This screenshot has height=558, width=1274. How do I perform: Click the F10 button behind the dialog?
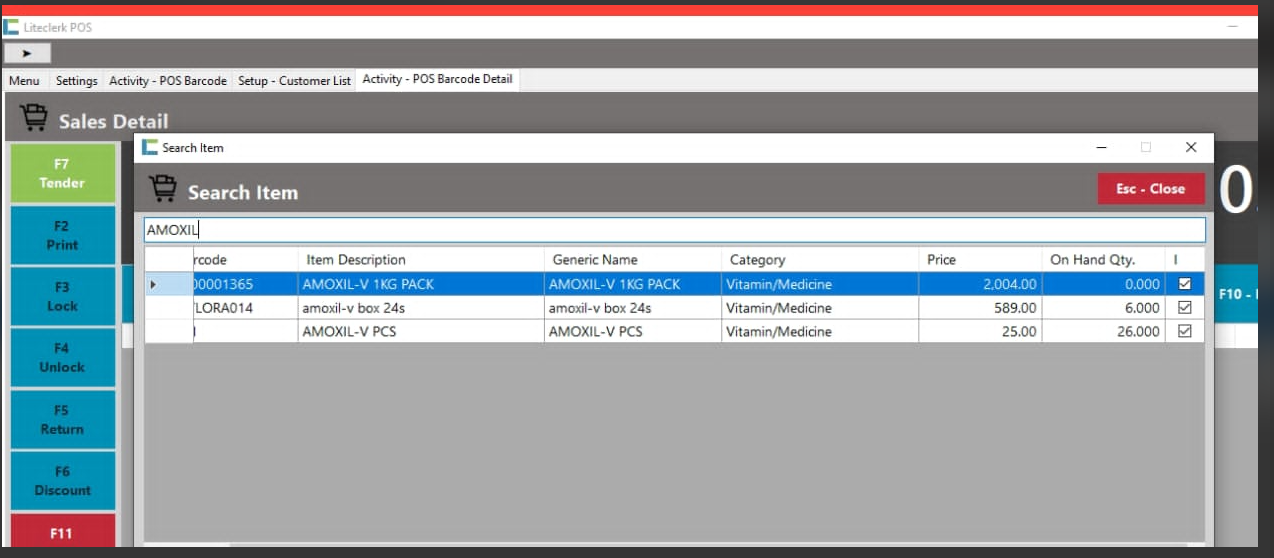pos(1236,295)
